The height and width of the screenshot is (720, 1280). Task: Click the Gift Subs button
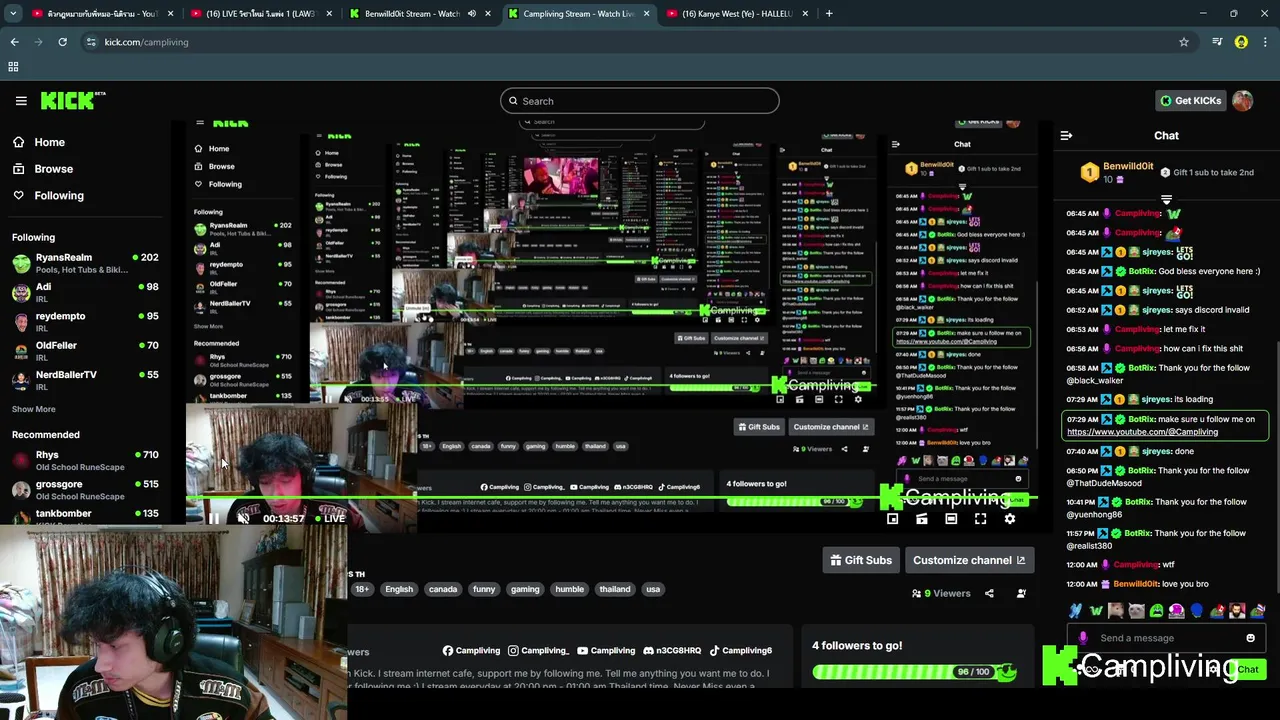pos(861,560)
